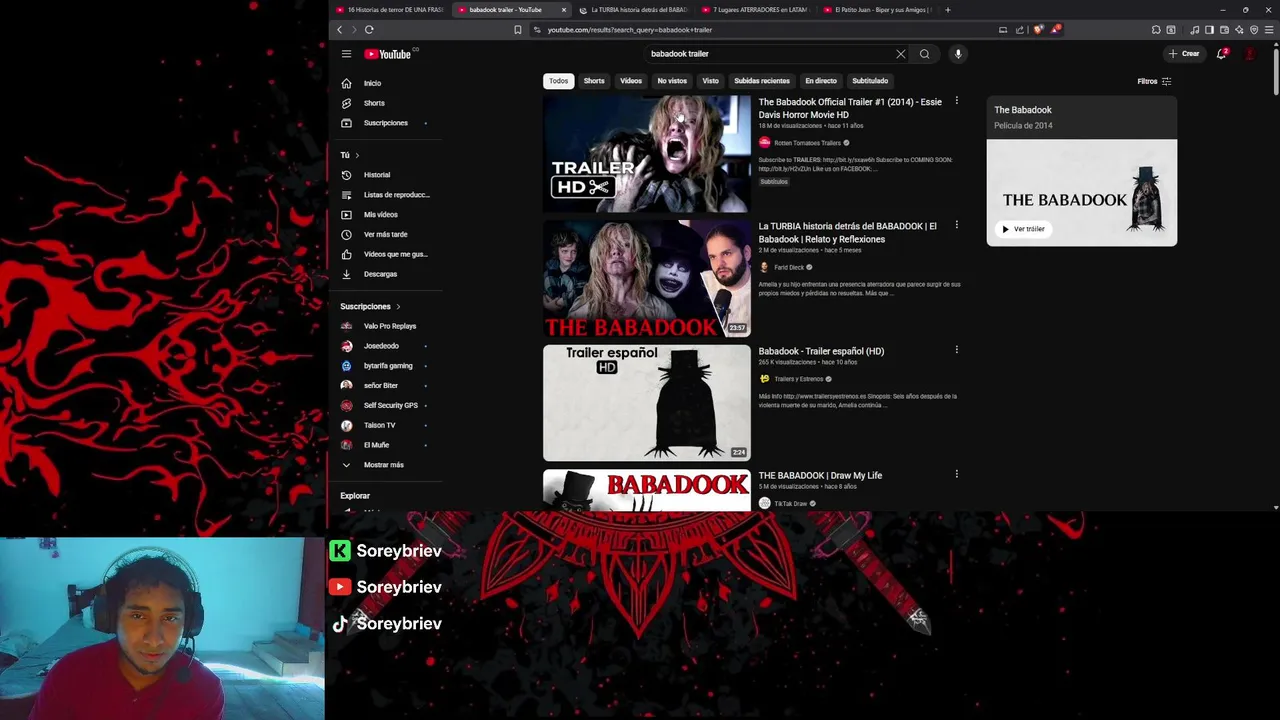Expand the Suscripciones section heading
This screenshot has width=1280, height=720.
tap(370, 306)
